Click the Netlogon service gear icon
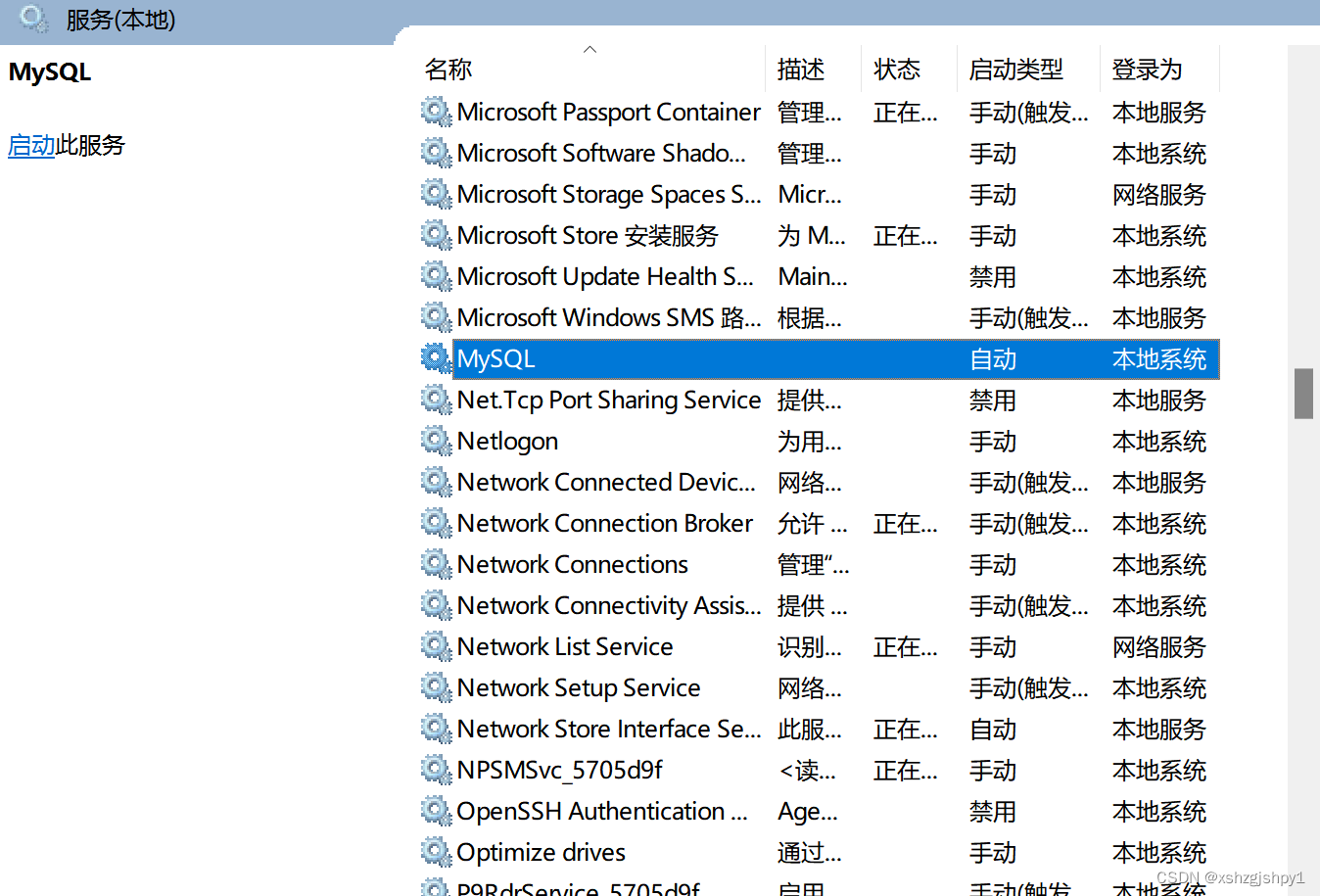The image size is (1320, 896). click(436, 441)
